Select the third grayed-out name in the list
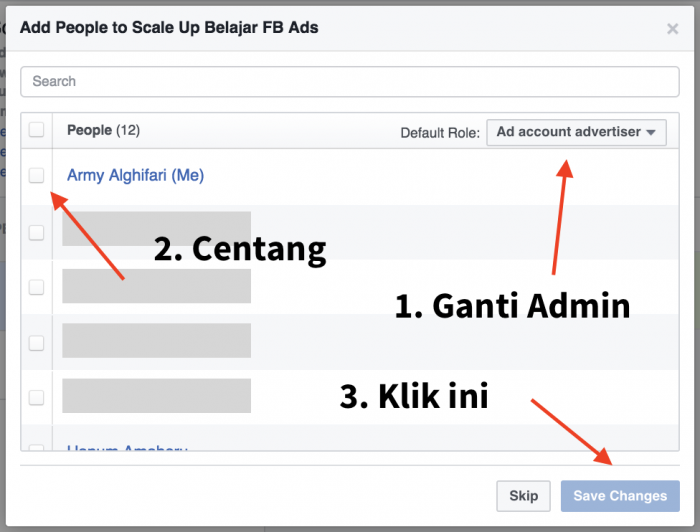The width and height of the screenshot is (700, 532). (156, 341)
